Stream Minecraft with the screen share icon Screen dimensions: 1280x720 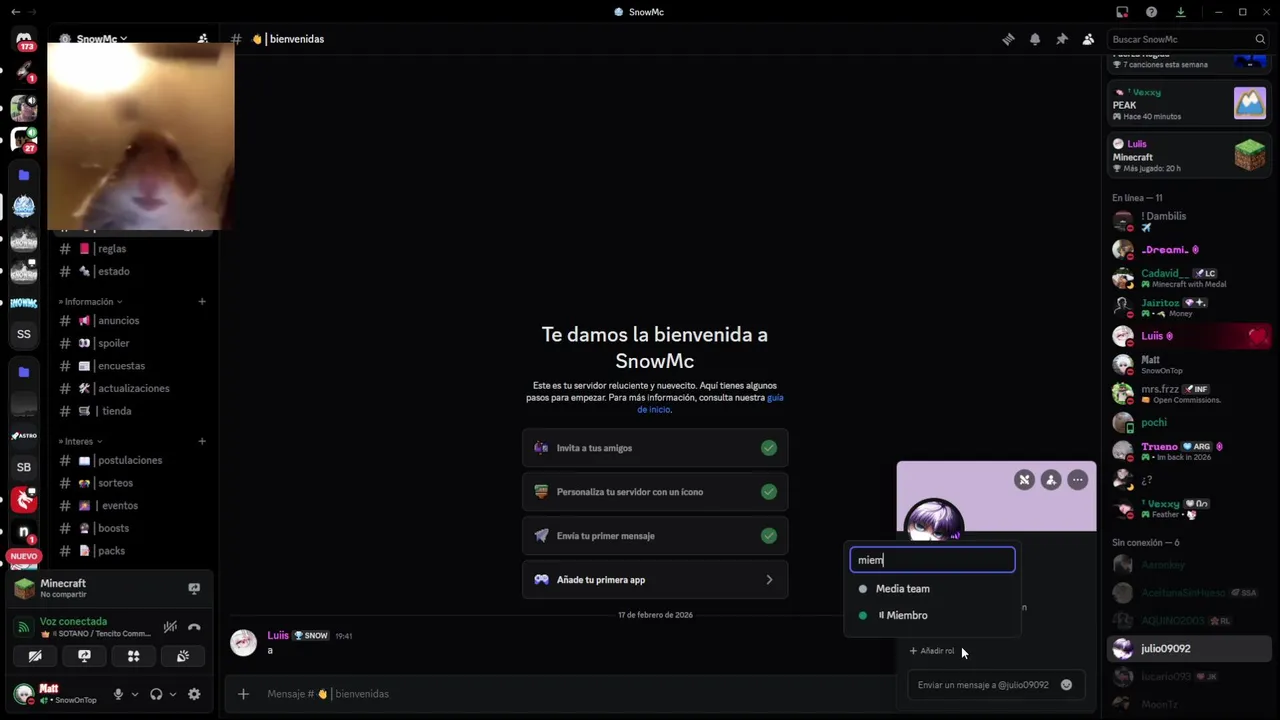point(194,588)
